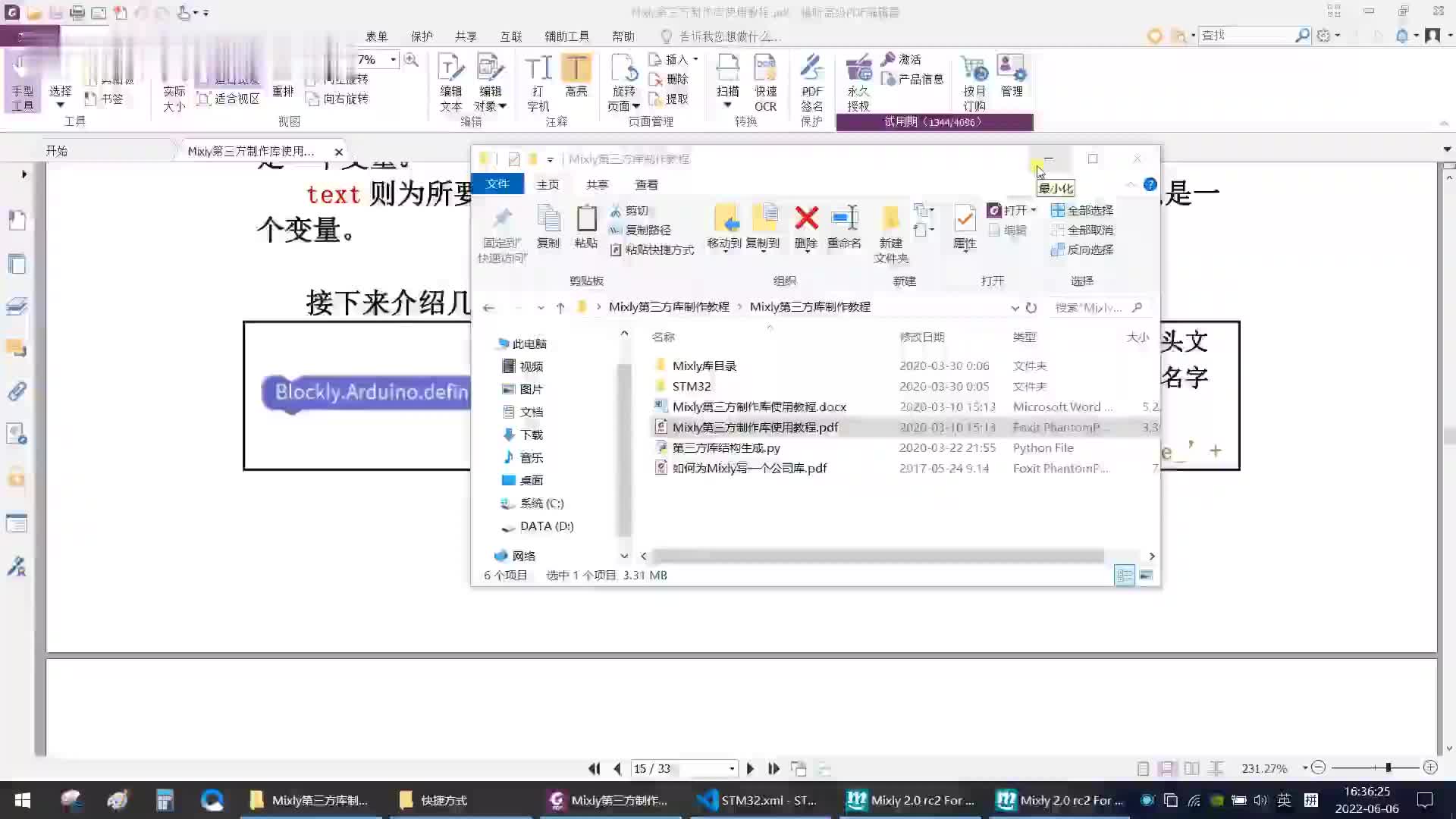Click Invert Selection (反向选择) in Explorer
The image size is (1456, 819).
point(1082,249)
